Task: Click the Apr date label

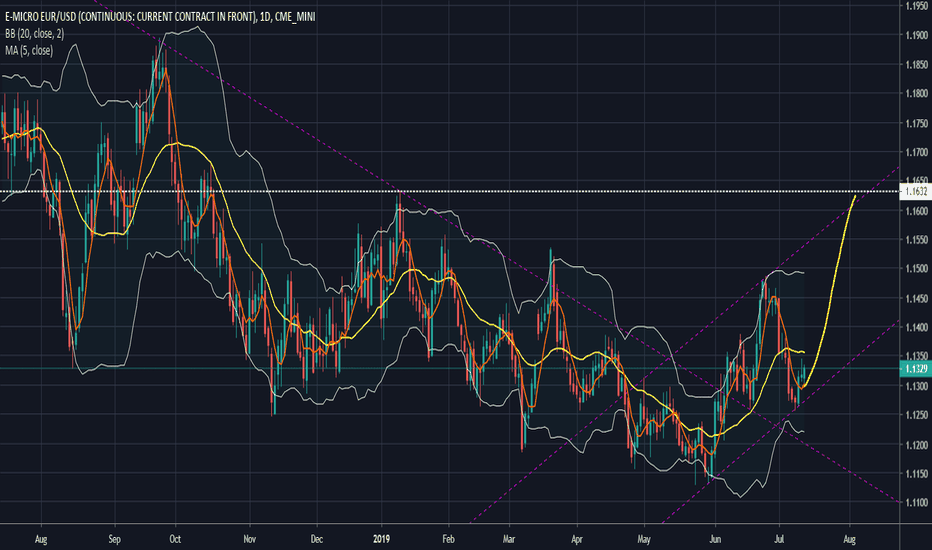Action: (577, 539)
